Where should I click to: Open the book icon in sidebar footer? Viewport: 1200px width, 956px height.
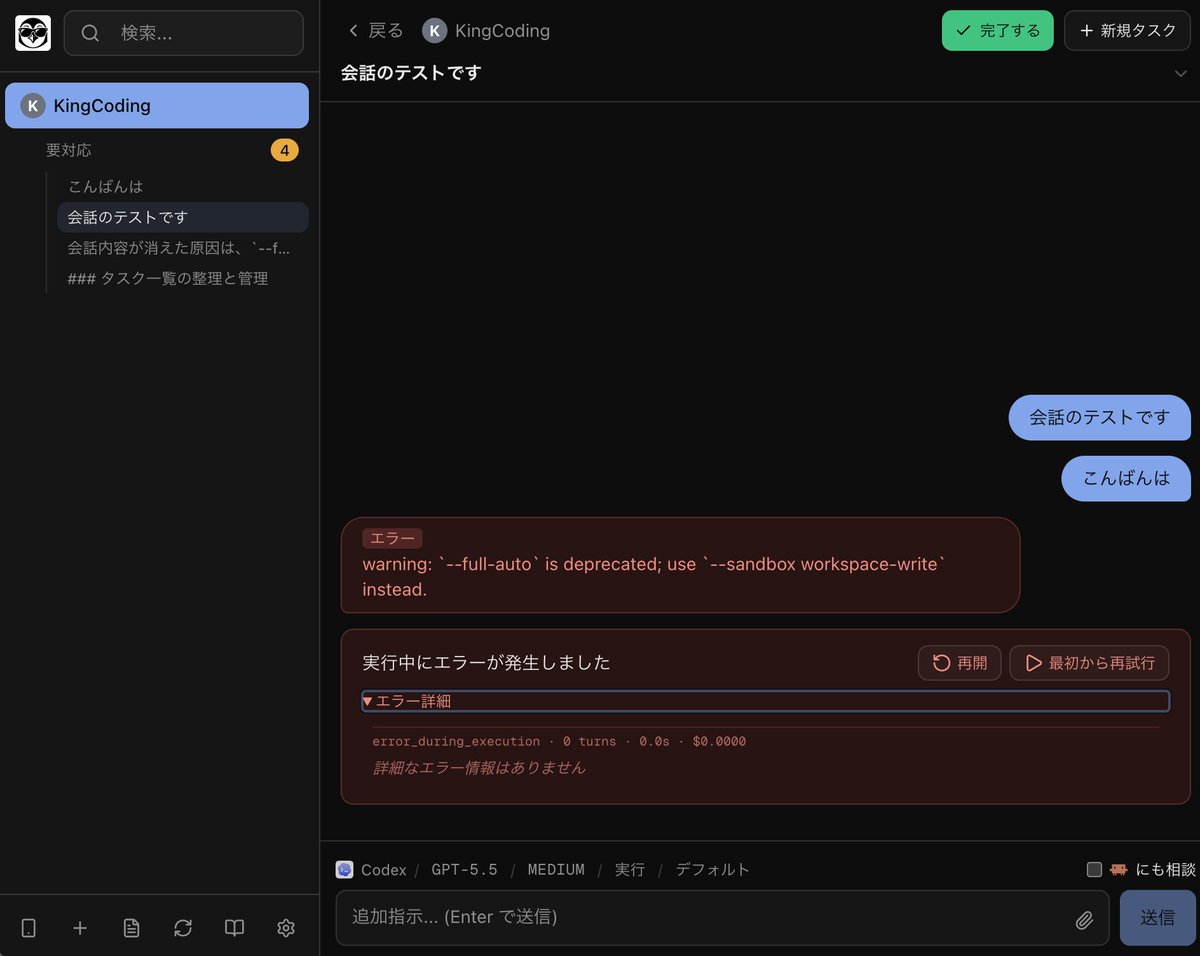pyautogui.click(x=234, y=928)
